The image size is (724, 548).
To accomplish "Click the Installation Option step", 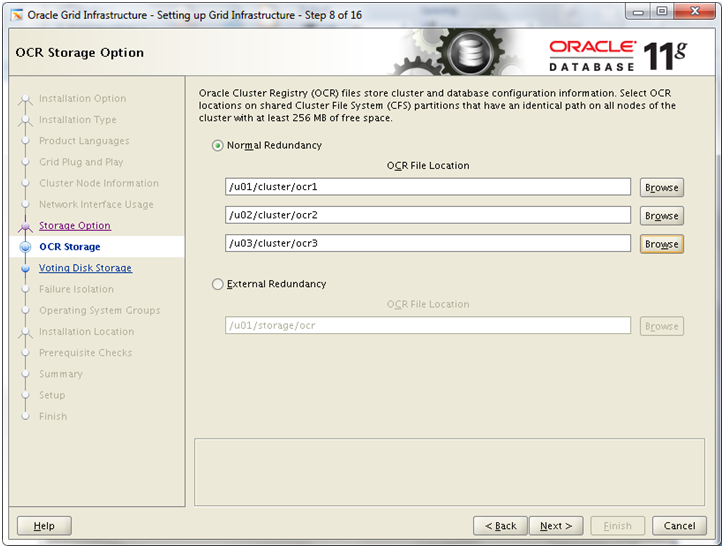I will point(82,98).
